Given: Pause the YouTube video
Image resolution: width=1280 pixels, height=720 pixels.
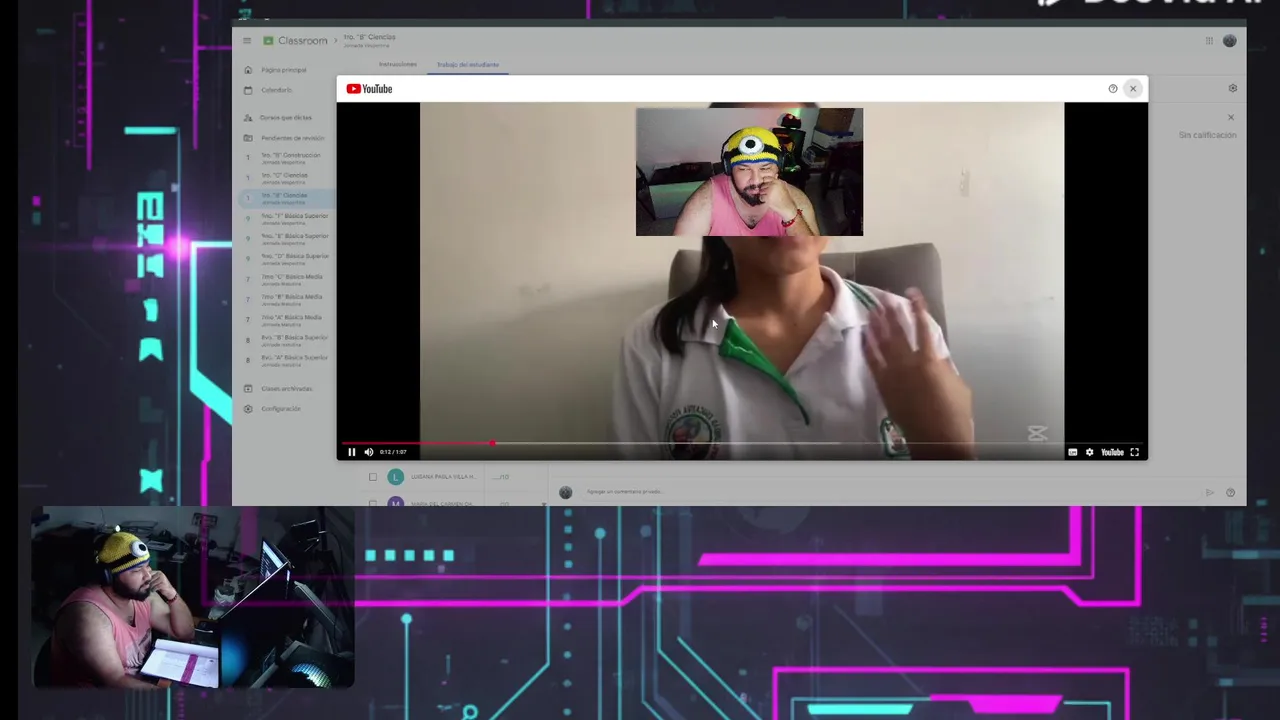Looking at the screenshot, I should click(x=351, y=452).
